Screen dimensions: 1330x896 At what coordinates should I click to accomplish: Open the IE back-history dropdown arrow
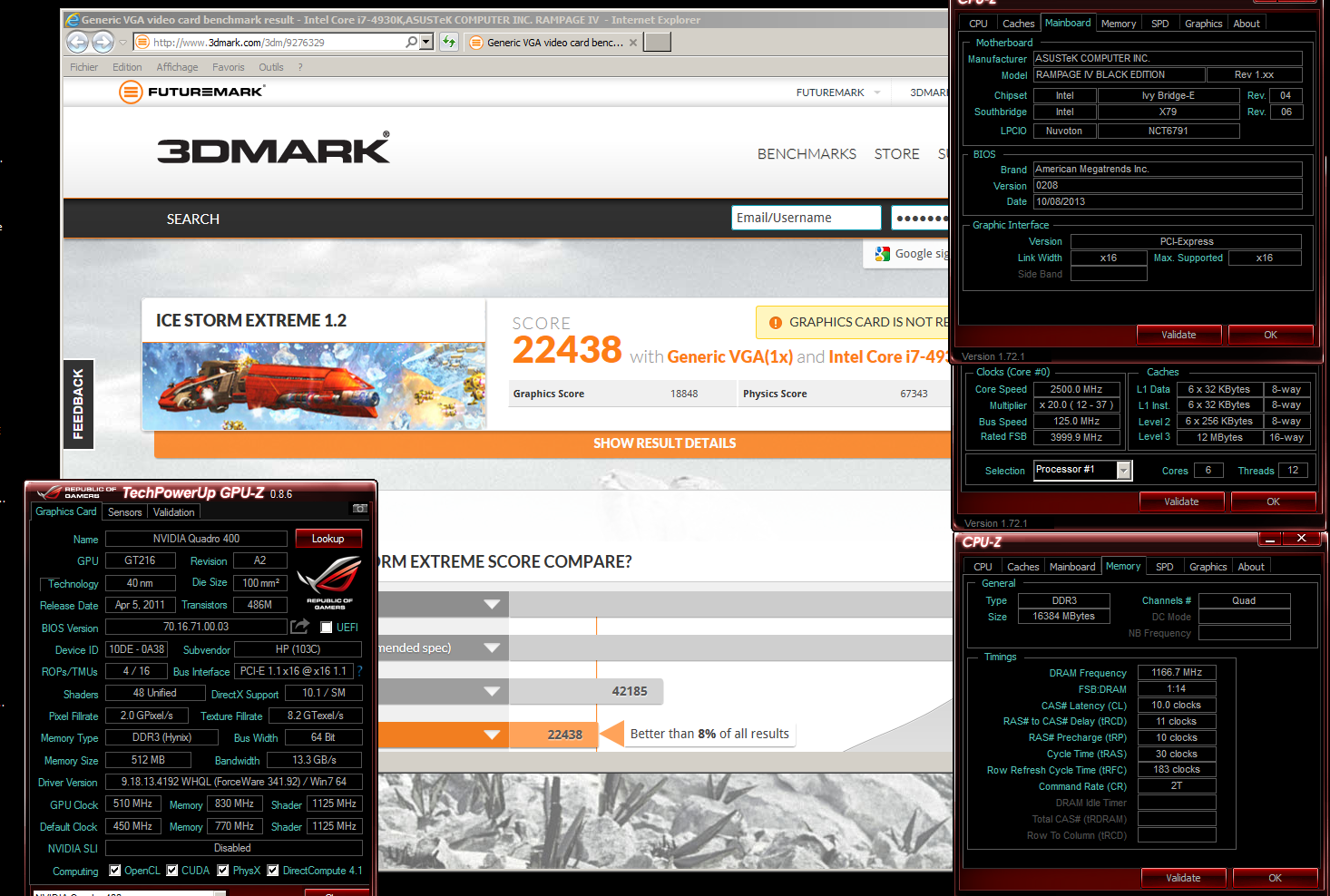coord(122,42)
